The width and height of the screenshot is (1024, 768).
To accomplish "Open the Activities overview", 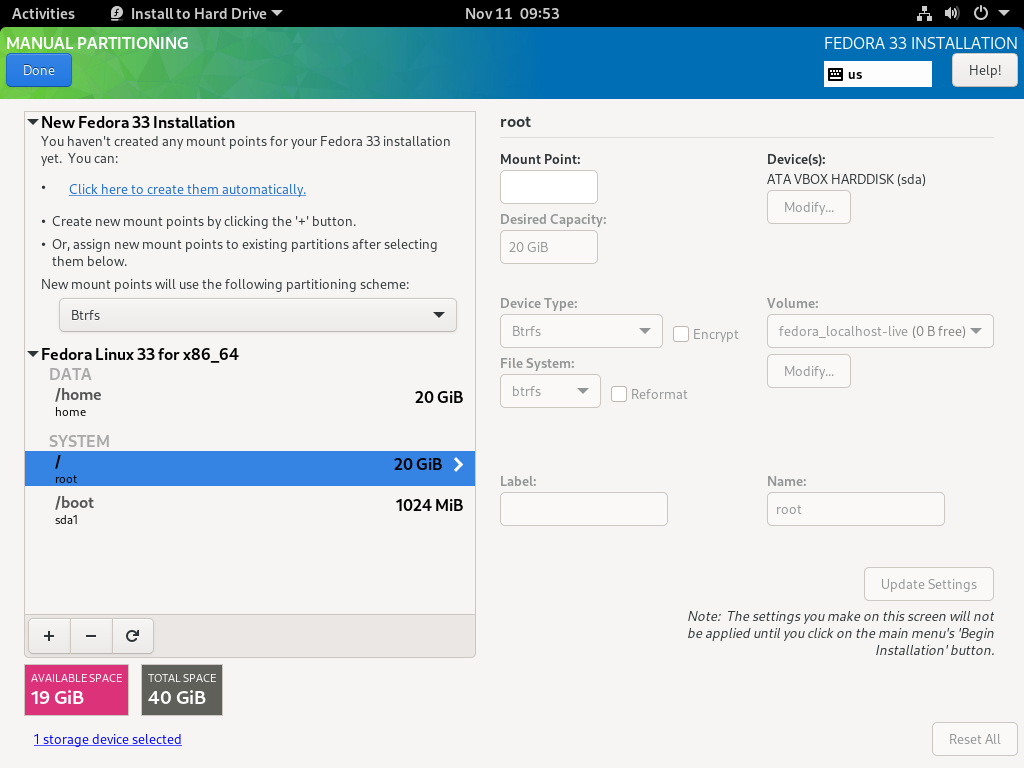I will point(43,13).
